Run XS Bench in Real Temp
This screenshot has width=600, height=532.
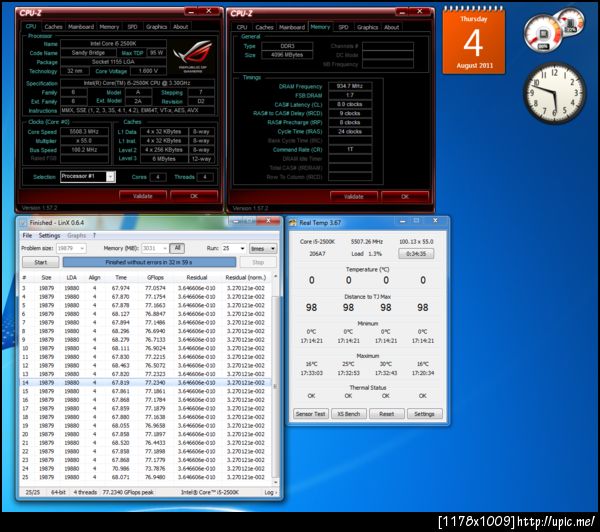tap(349, 414)
